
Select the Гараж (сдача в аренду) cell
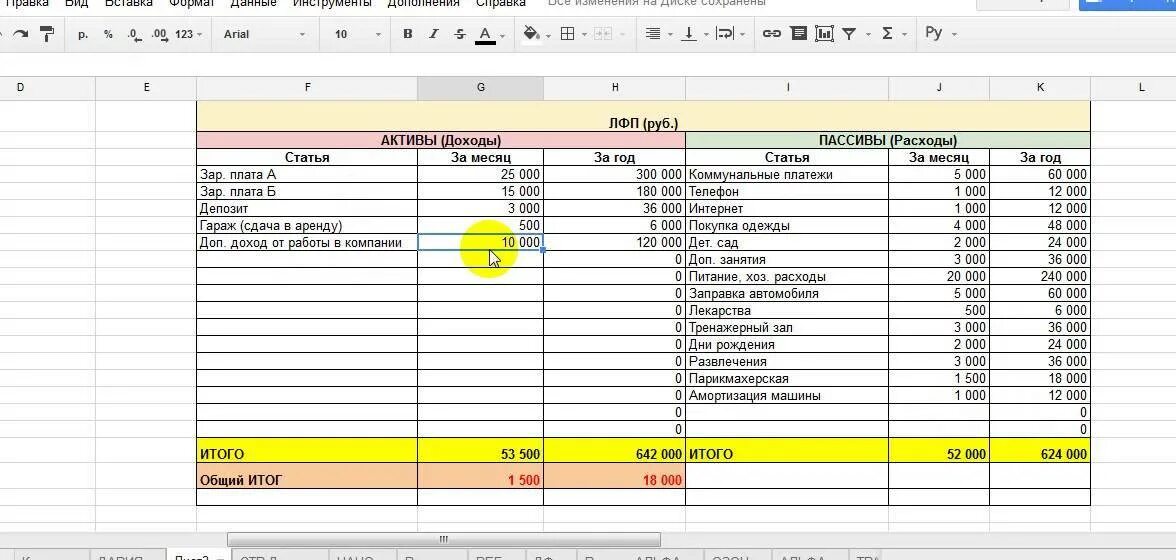click(307, 226)
